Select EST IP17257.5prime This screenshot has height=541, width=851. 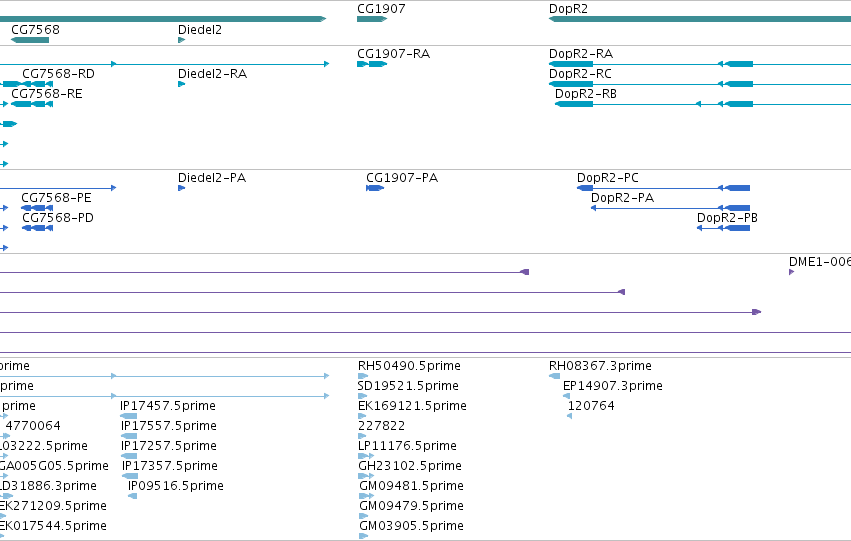point(169,446)
